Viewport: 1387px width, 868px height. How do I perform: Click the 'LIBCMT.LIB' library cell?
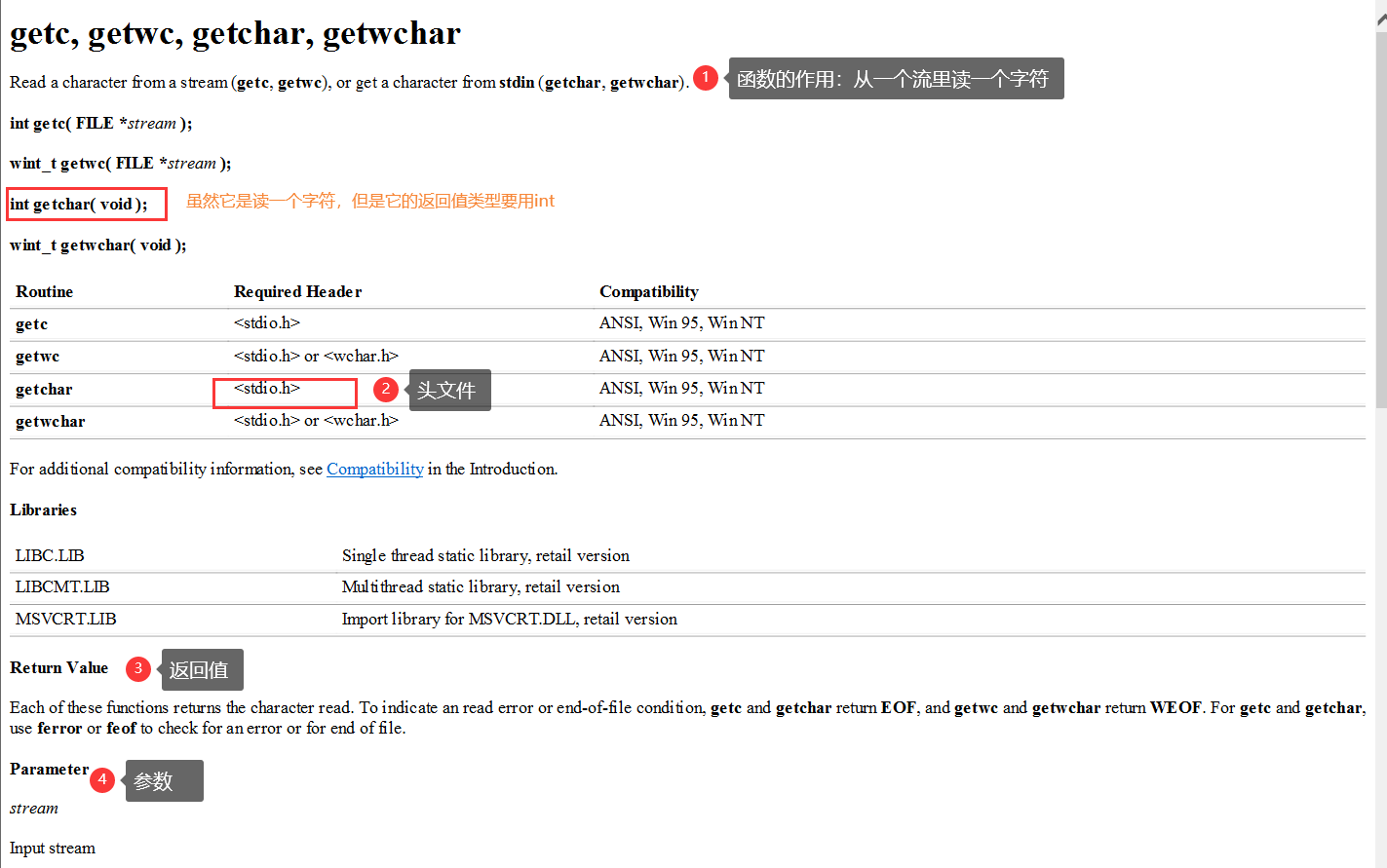point(62,587)
